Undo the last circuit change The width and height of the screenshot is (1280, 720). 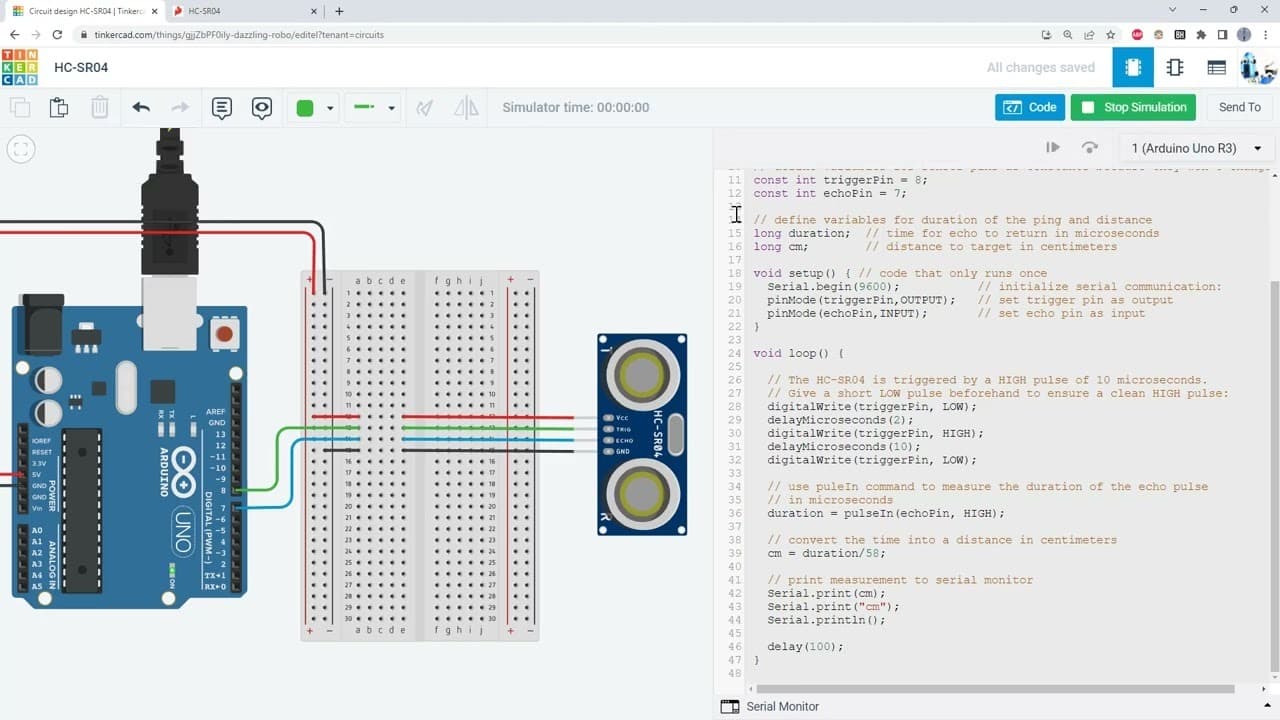tap(140, 106)
